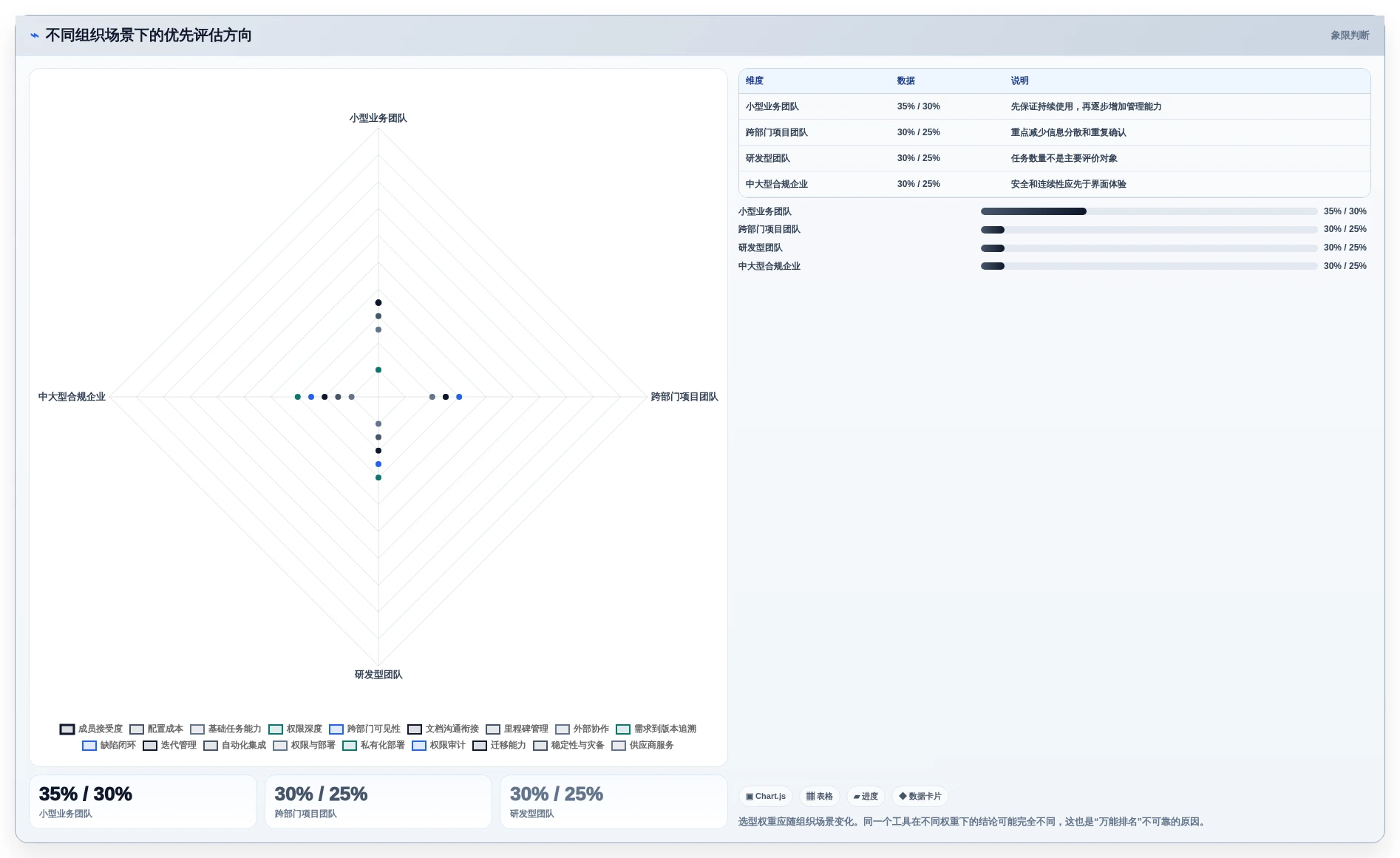Click 重点减少信息分散和重复确认 description
1400x858 pixels.
pos(1068,132)
